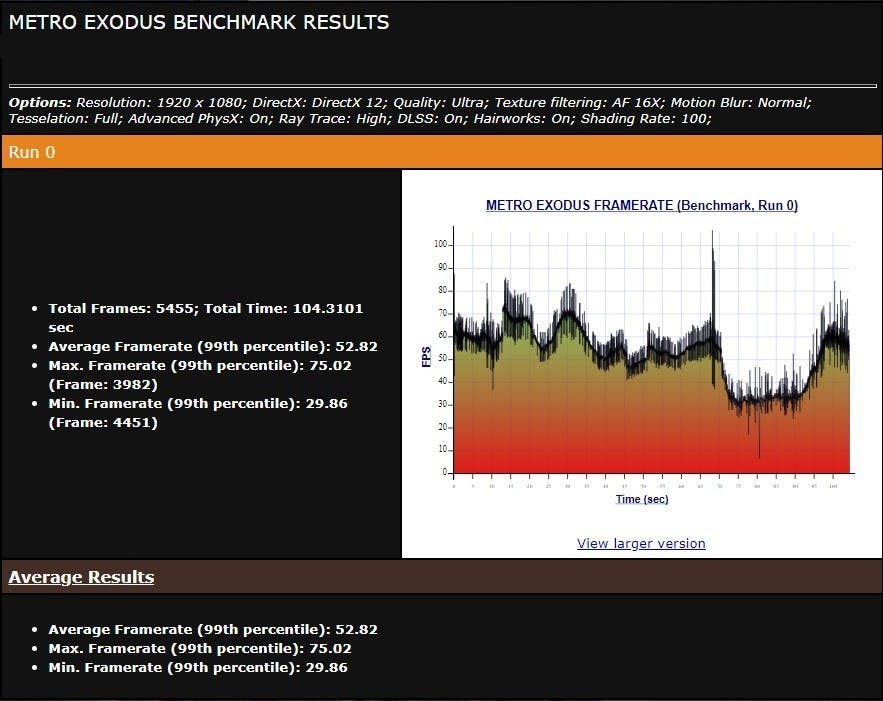Open the View larger version link
The height and width of the screenshot is (701, 883).
(x=641, y=544)
